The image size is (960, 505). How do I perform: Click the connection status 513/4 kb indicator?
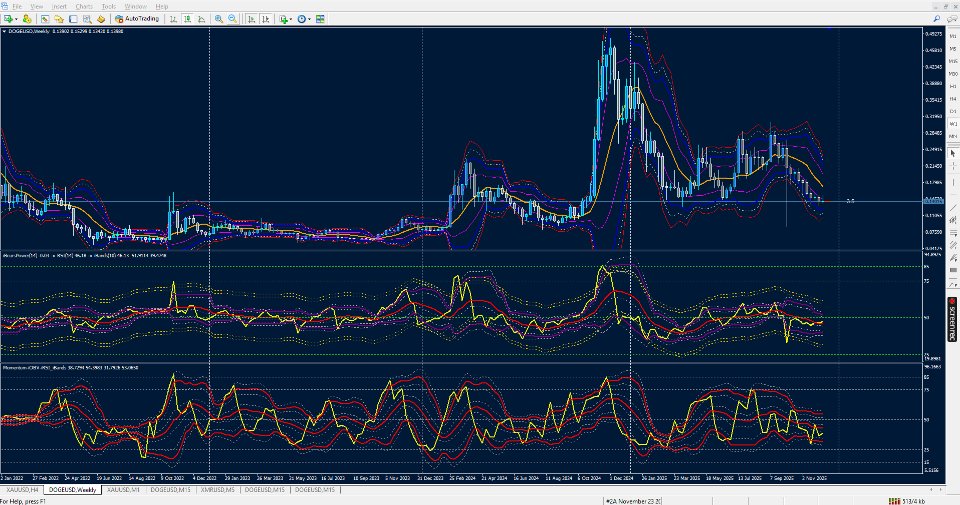pos(908,501)
